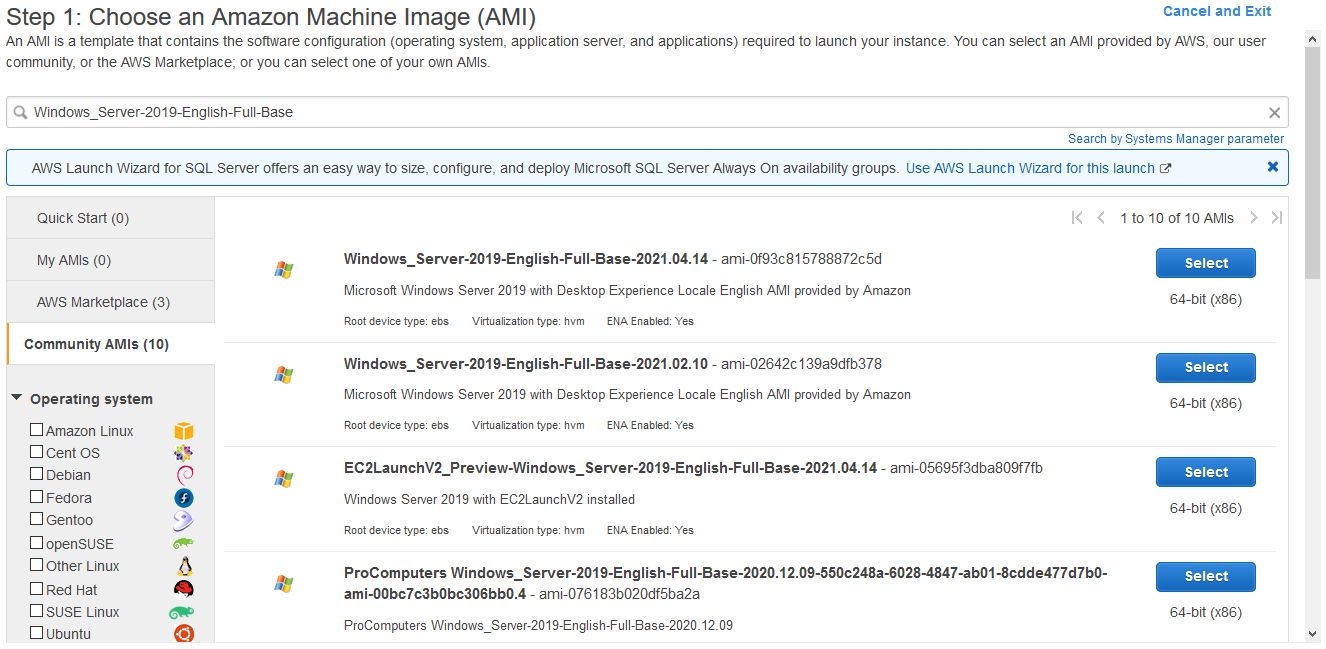Click the Red Hat logo icon

point(184,589)
